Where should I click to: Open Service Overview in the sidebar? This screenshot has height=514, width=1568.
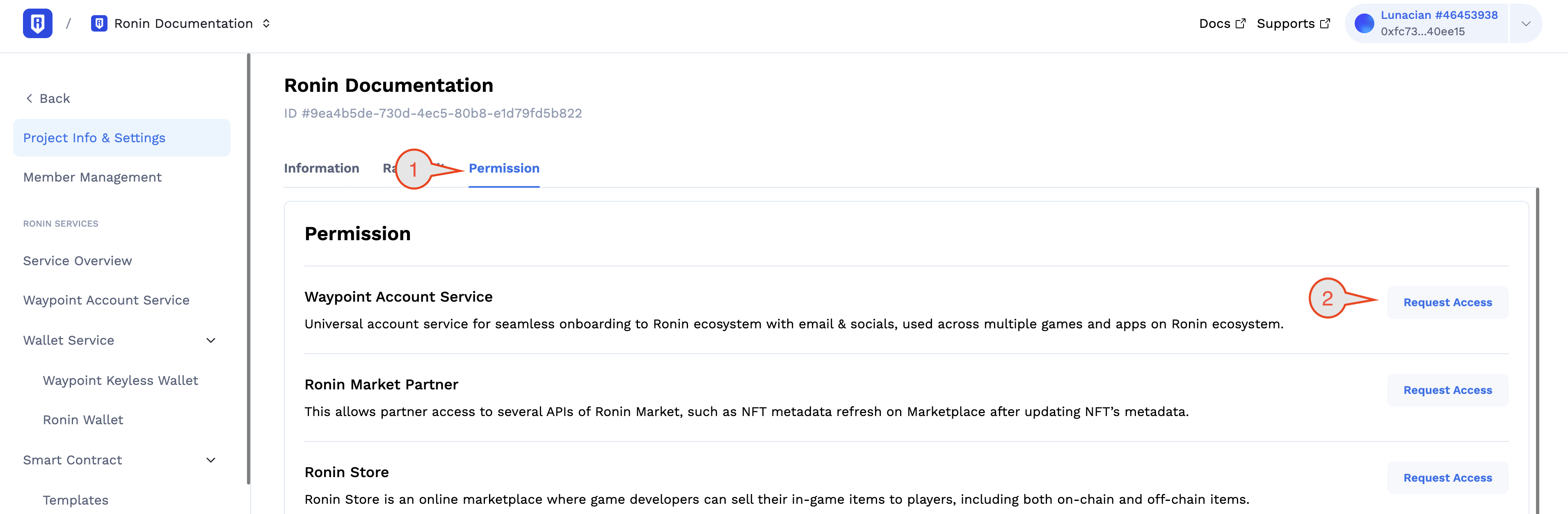pyautogui.click(x=77, y=260)
